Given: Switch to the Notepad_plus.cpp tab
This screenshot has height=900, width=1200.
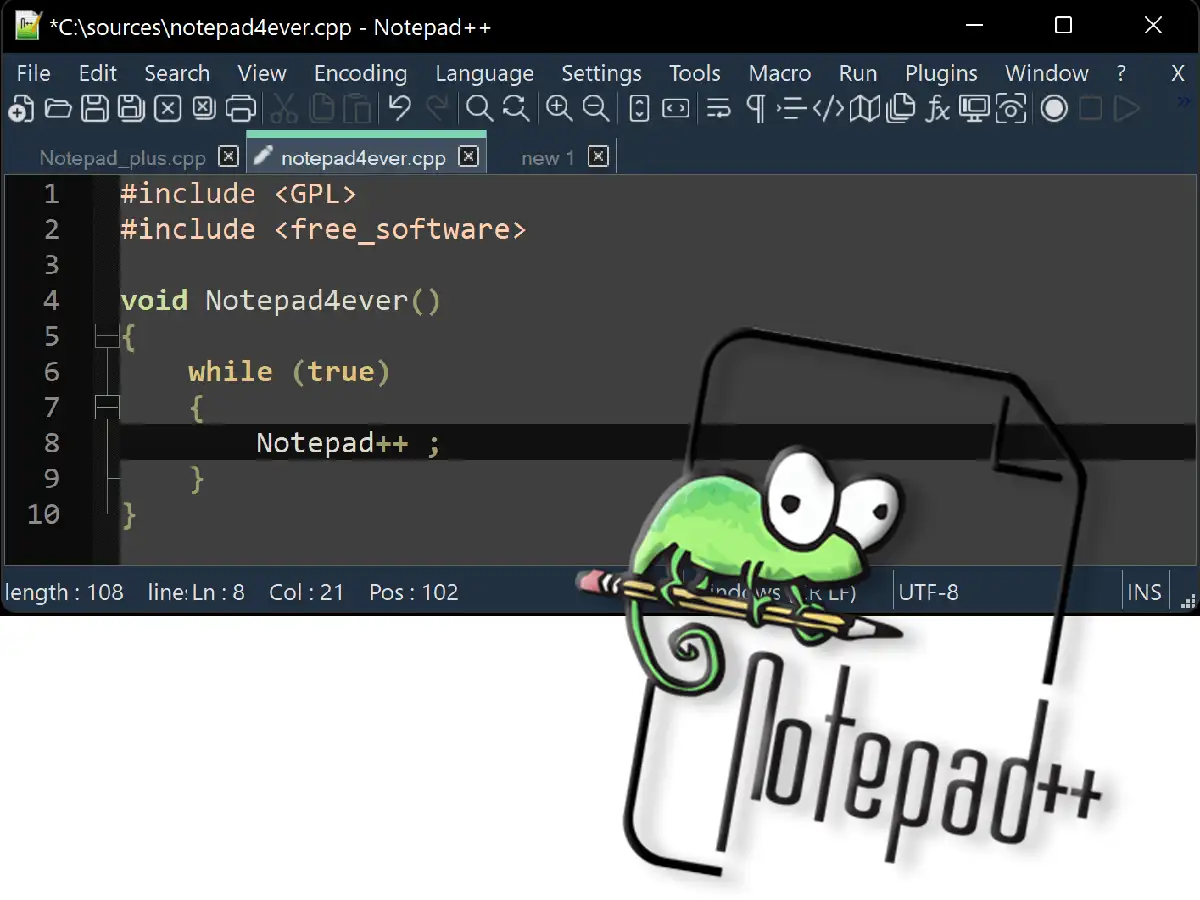Looking at the screenshot, I should [x=122, y=158].
